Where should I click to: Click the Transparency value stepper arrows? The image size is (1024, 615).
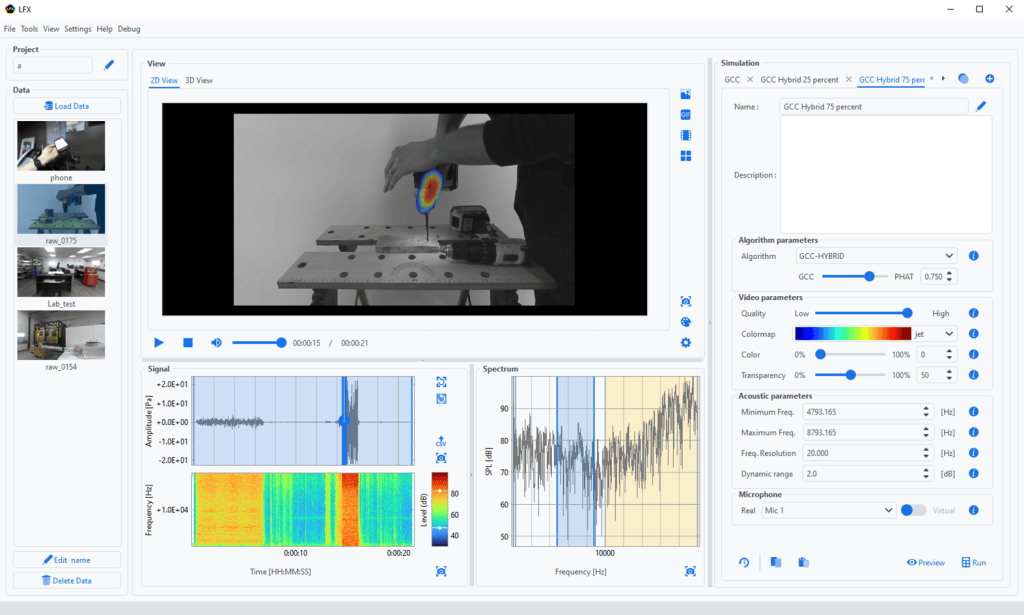[950, 375]
